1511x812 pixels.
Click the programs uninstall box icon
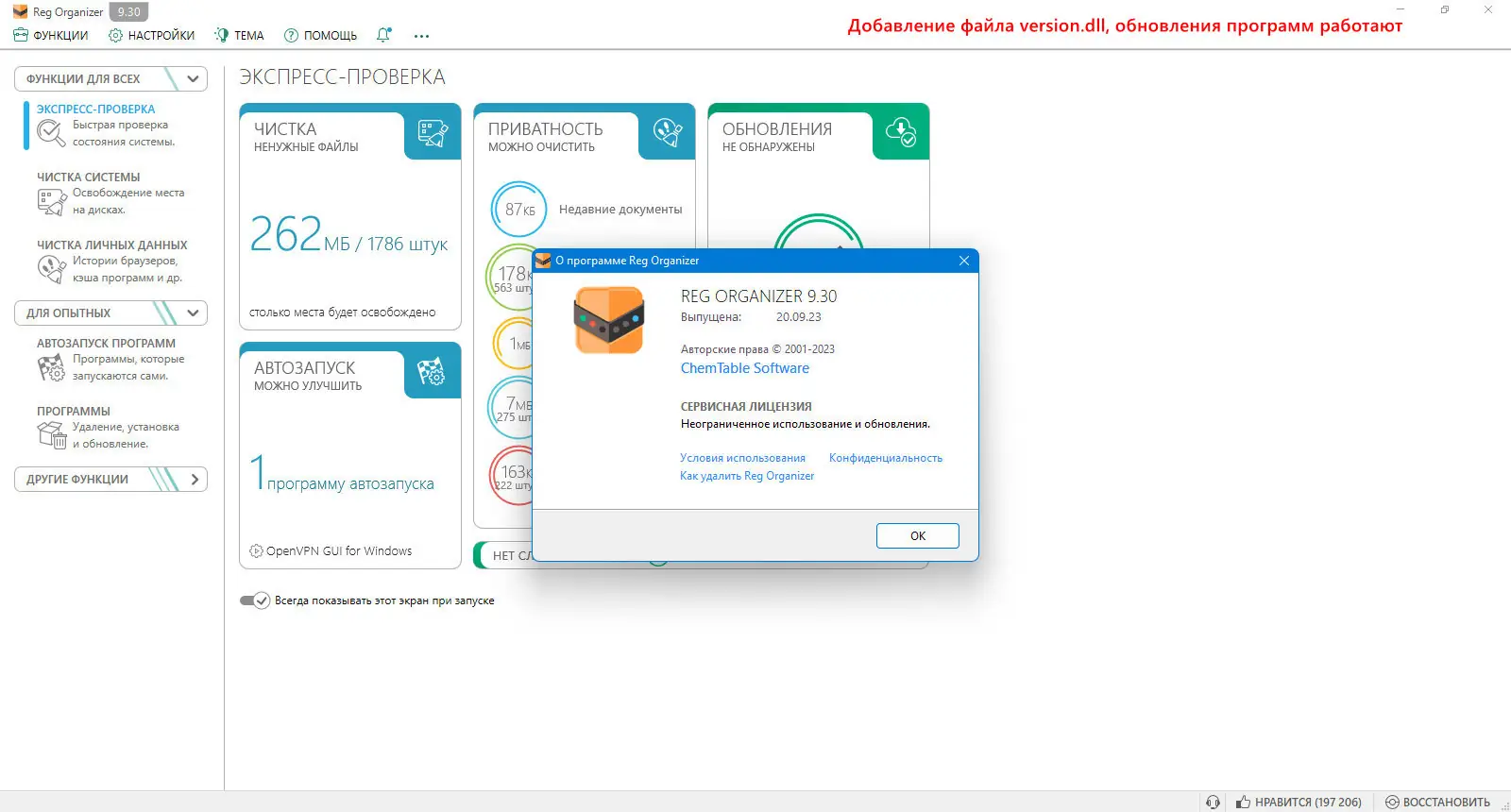click(x=51, y=435)
